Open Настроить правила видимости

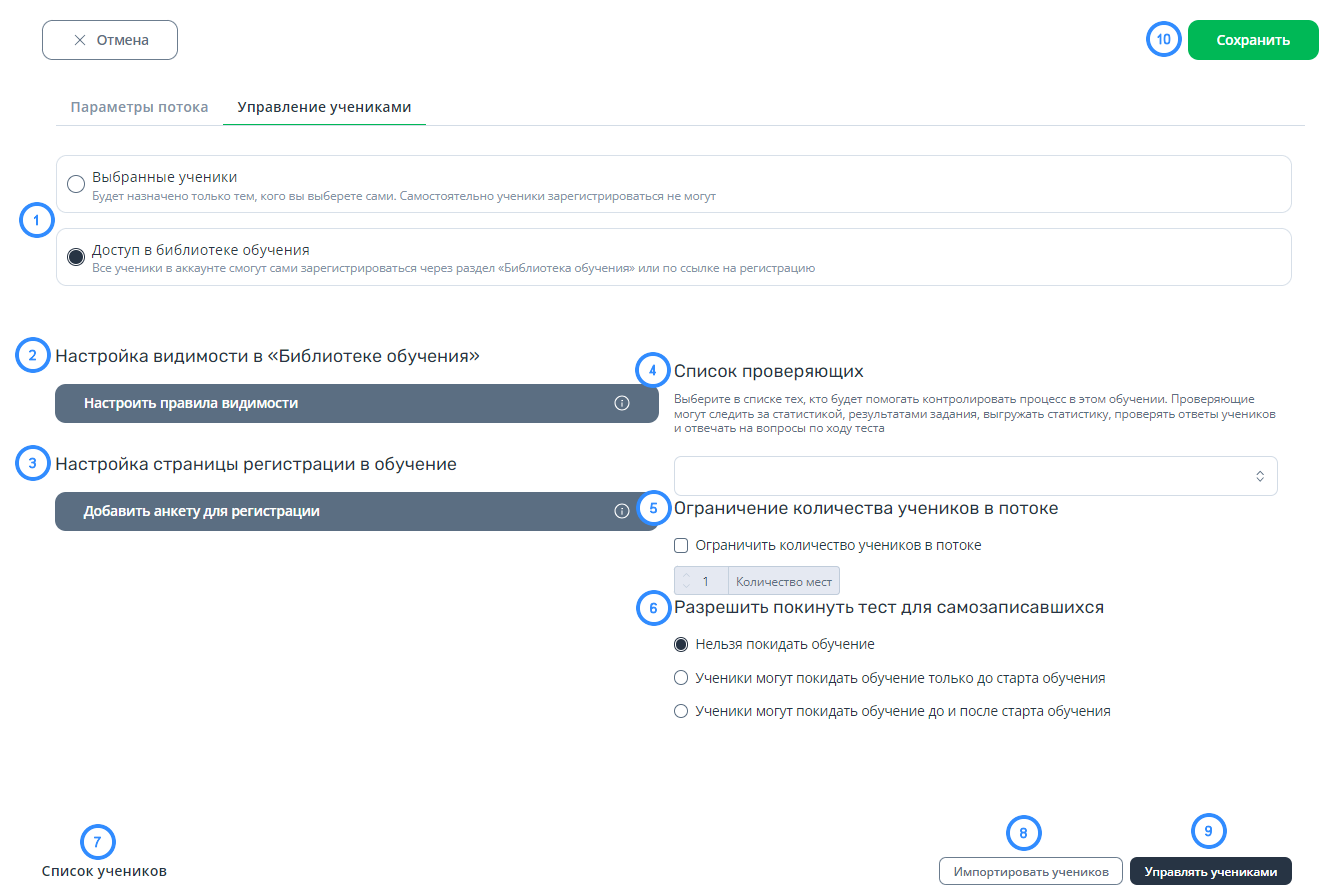pos(357,403)
